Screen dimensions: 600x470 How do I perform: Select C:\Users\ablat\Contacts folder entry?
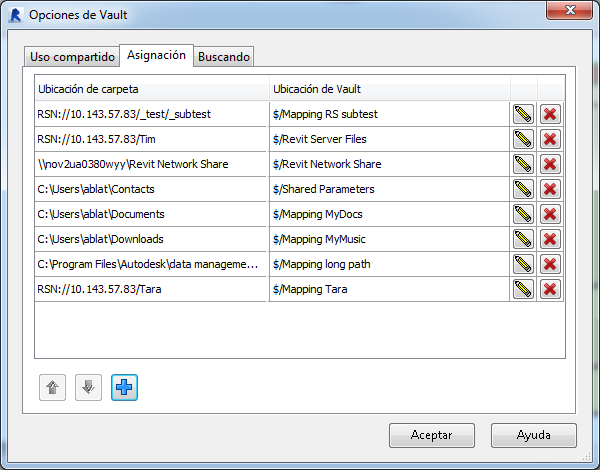coord(151,189)
